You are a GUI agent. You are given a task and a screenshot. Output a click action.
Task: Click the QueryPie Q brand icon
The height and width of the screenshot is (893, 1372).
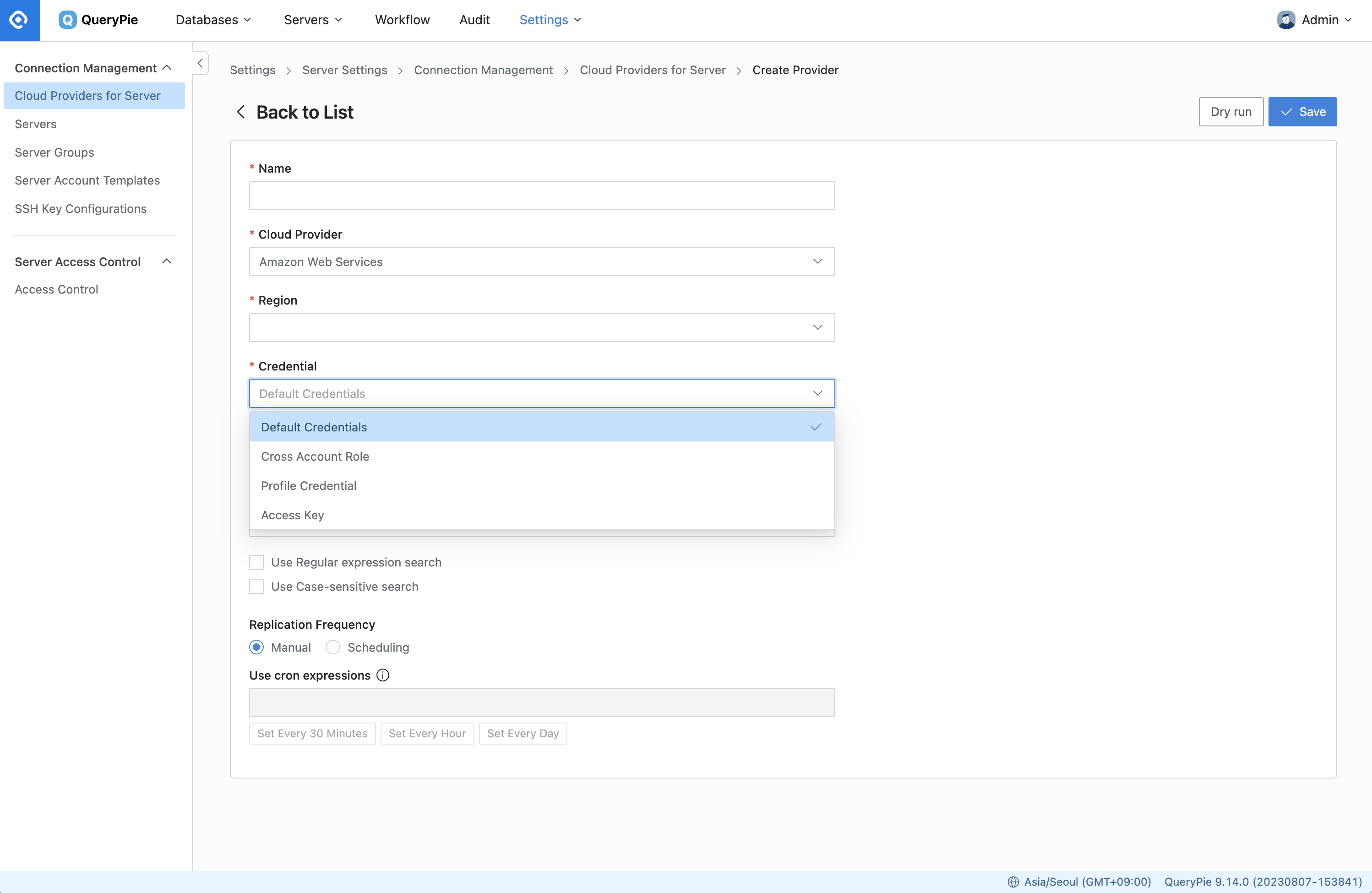(67, 20)
